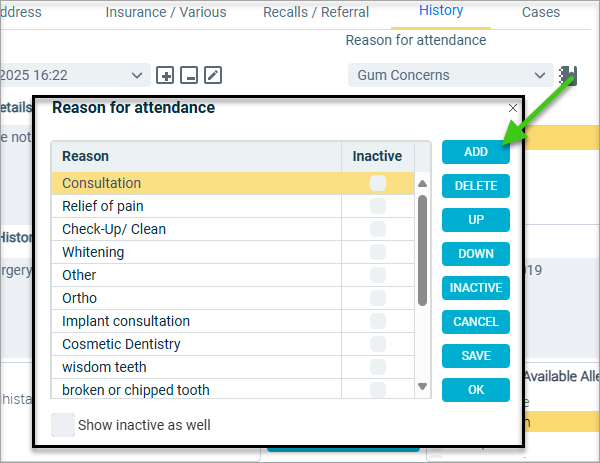Screen dimensions: 600x463
Task: Click the remove history entry minus icon
Action: pyautogui.click(x=189, y=75)
